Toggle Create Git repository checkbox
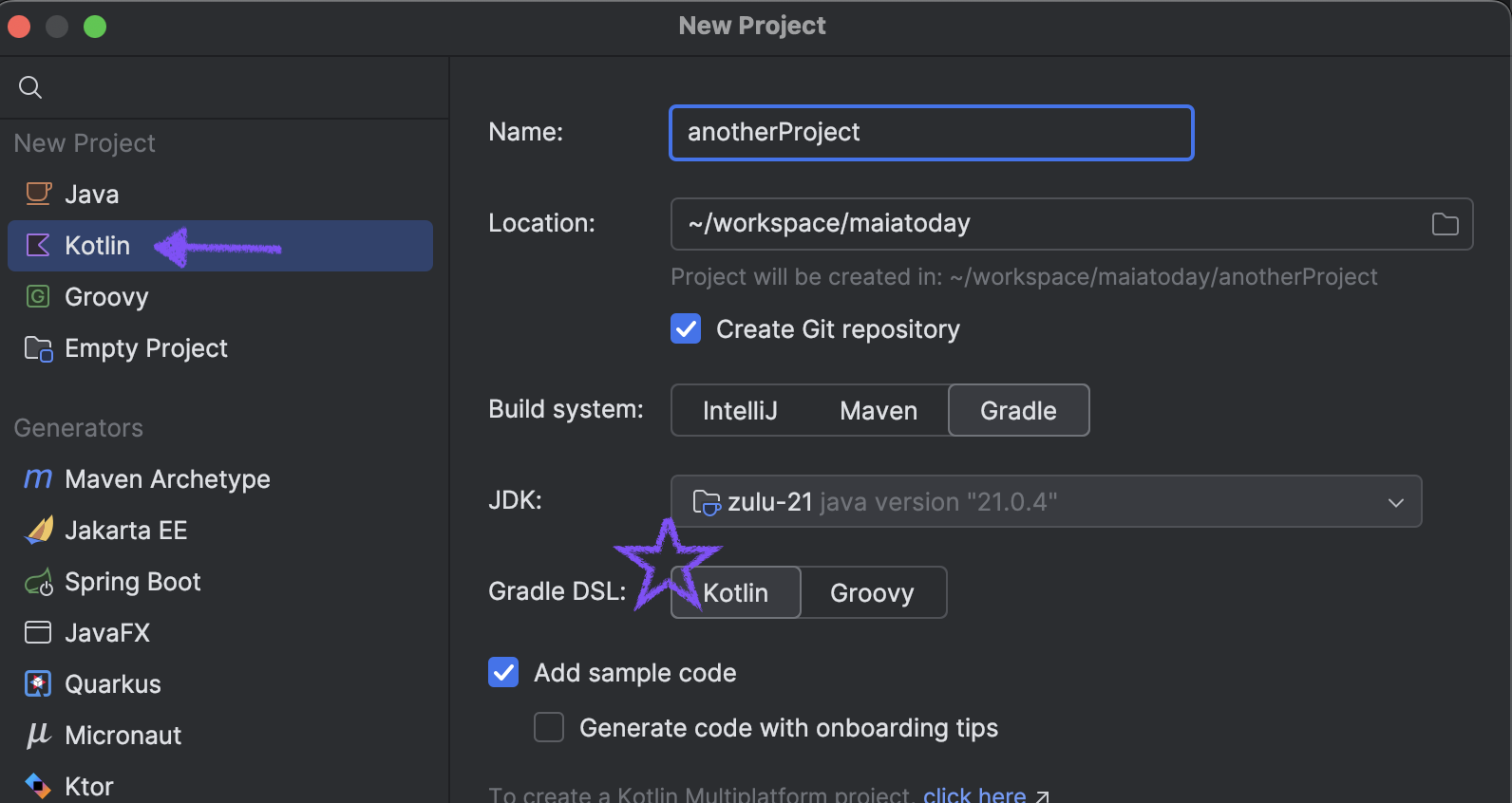 (686, 329)
